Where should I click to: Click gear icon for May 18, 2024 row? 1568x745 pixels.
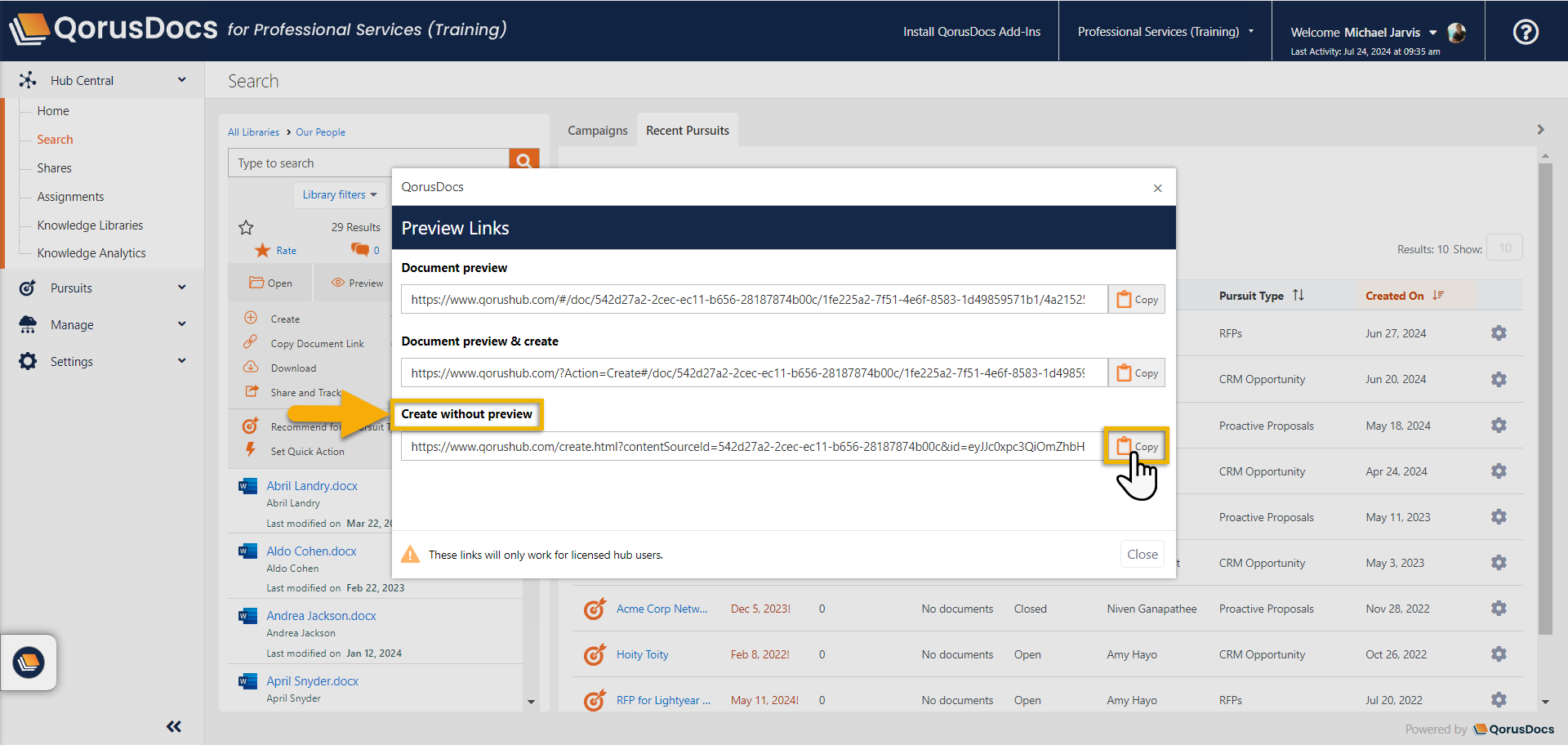(1499, 426)
